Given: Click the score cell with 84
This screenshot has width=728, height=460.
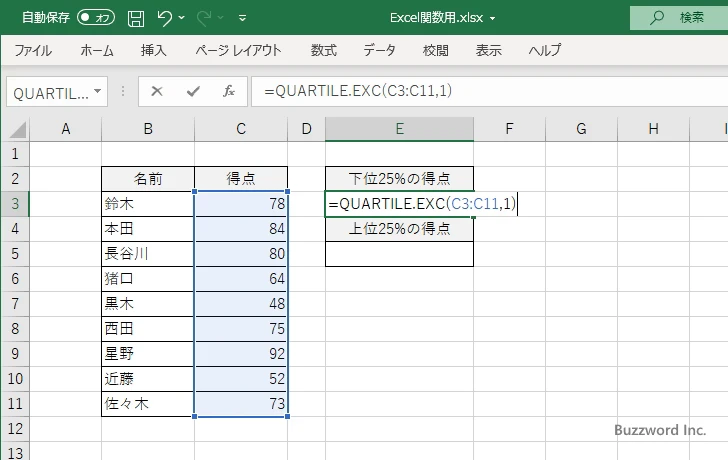Looking at the screenshot, I should tap(241, 229).
